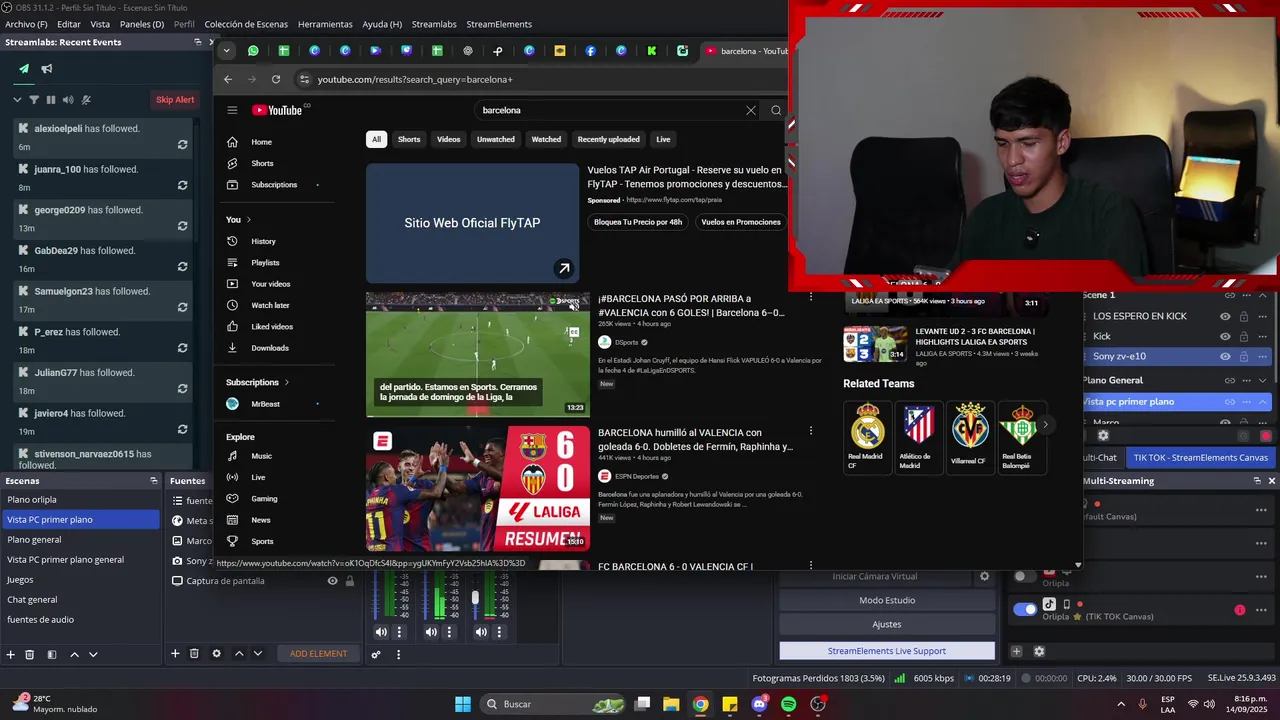Image resolution: width=1280 pixels, height=720 pixels.
Task: Collapse the Scene 1 group
Action: (1263, 296)
